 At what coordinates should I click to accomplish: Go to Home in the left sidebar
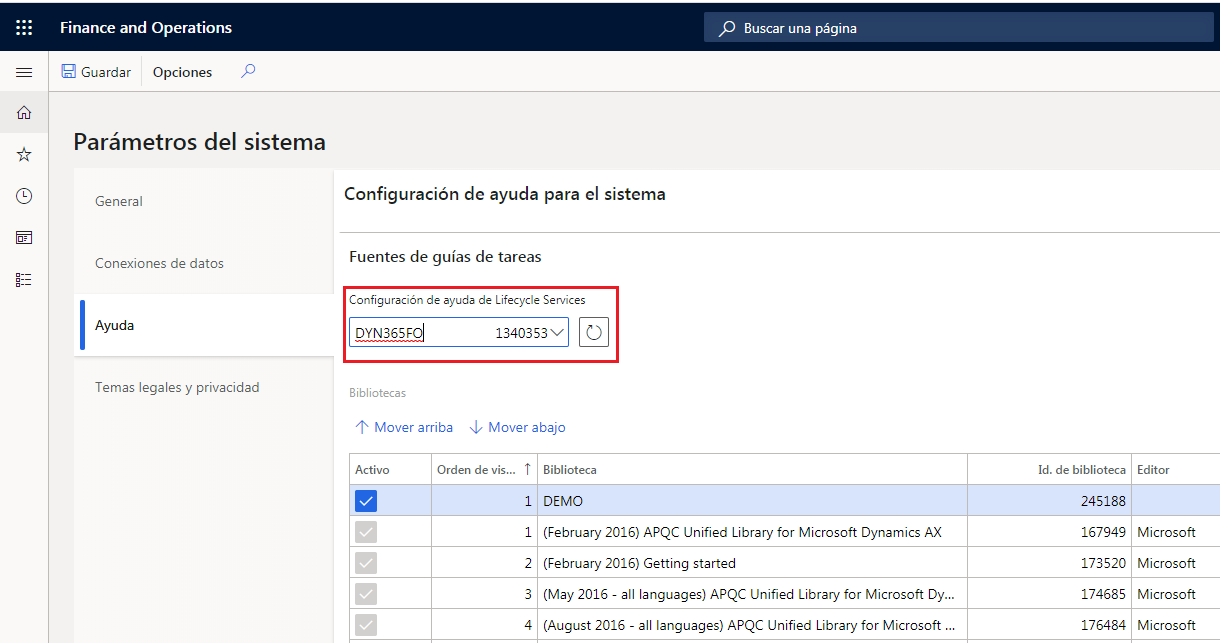(24, 113)
